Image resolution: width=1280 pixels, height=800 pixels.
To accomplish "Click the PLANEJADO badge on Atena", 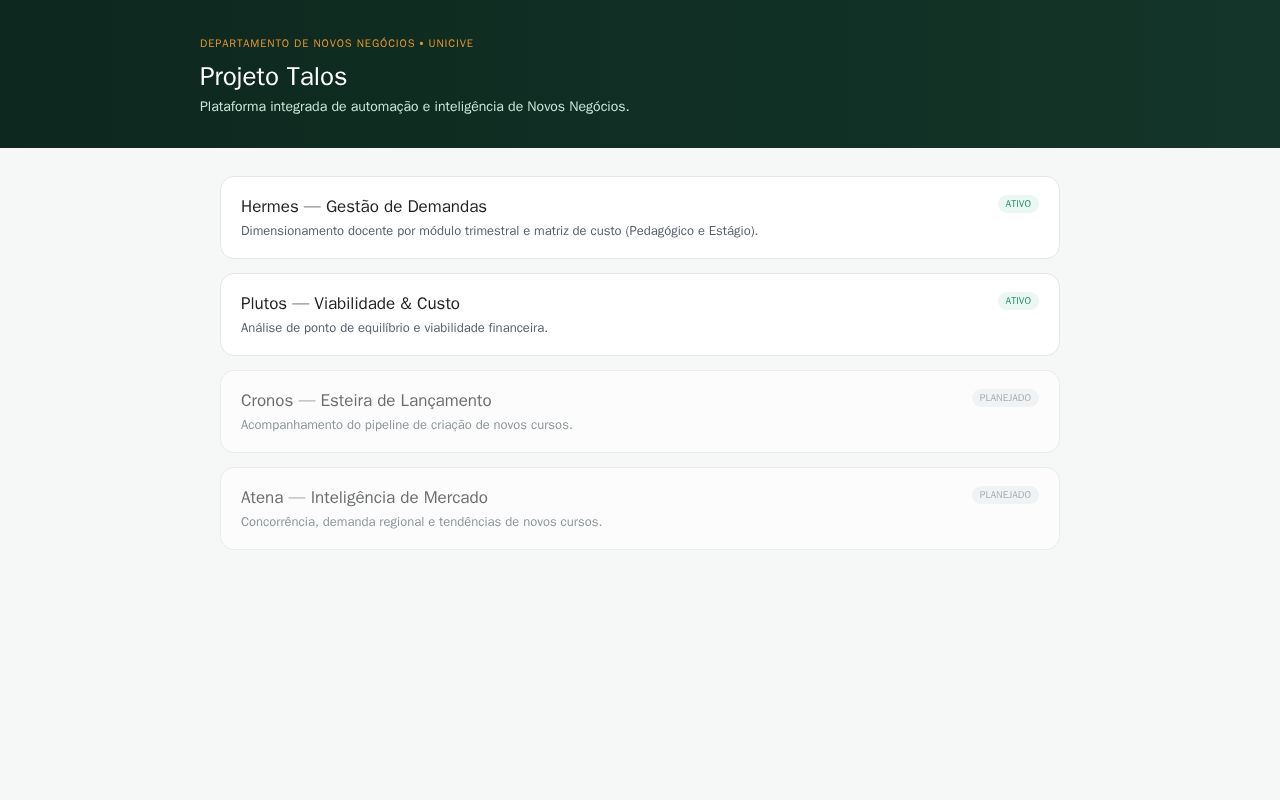I will 1005,495.
